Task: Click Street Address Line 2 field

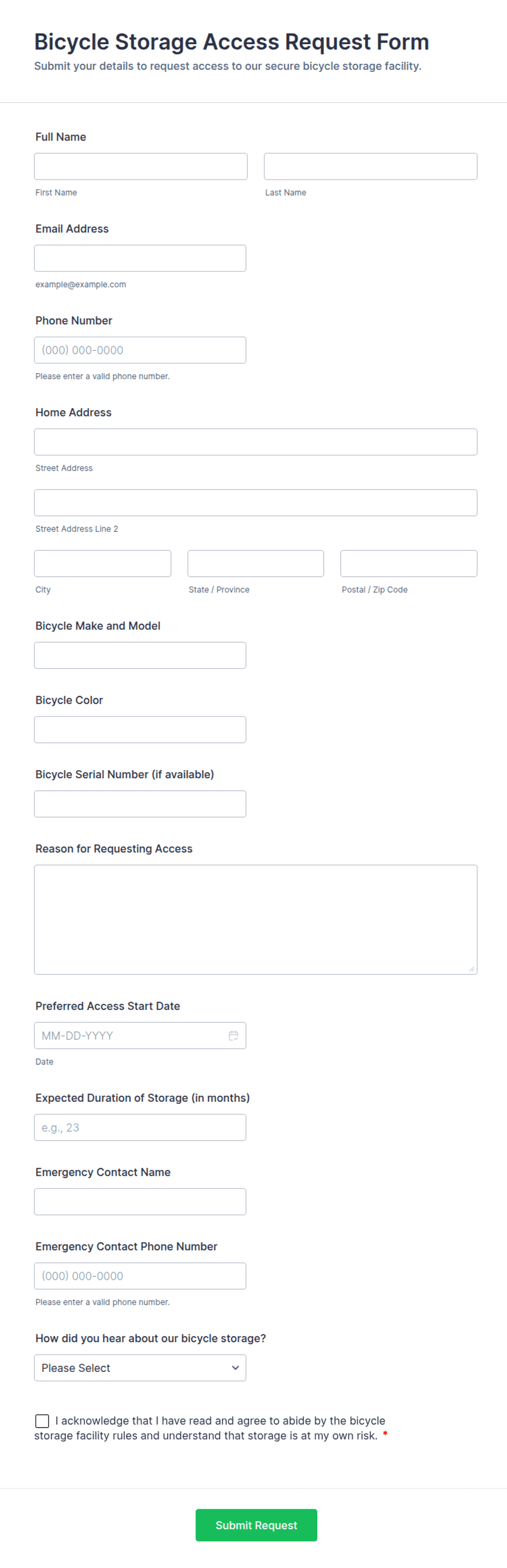Action: click(x=255, y=503)
